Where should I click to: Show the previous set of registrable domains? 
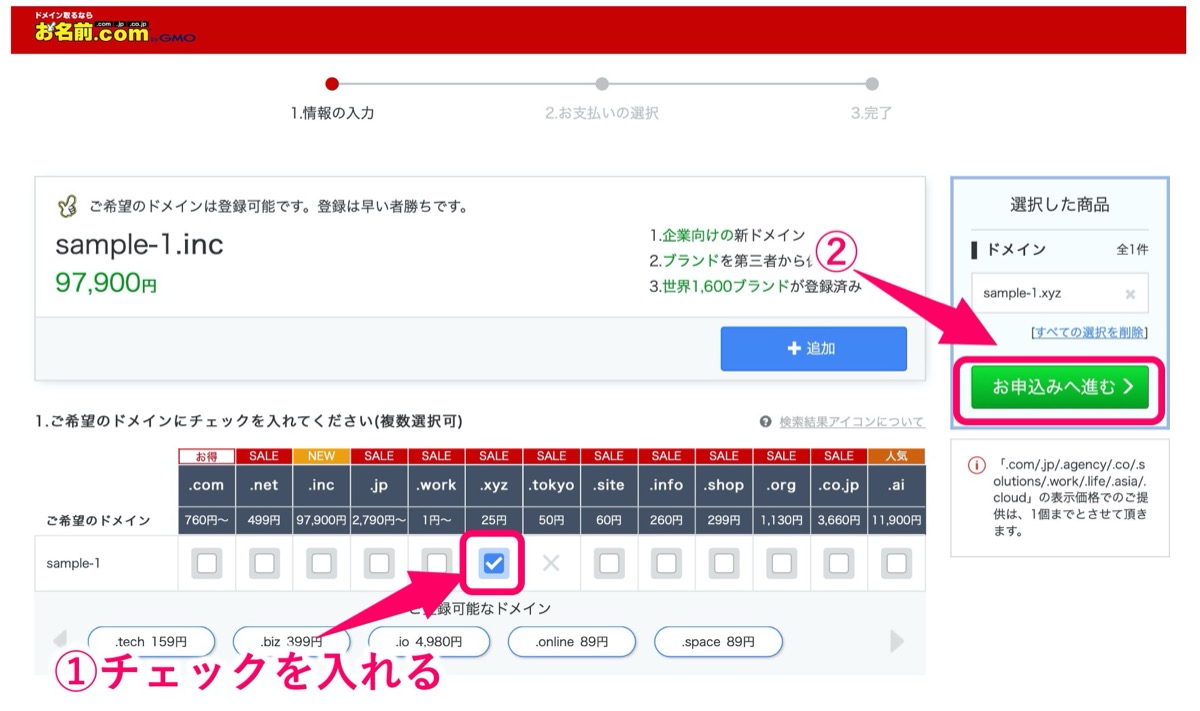pyautogui.click(x=59, y=640)
